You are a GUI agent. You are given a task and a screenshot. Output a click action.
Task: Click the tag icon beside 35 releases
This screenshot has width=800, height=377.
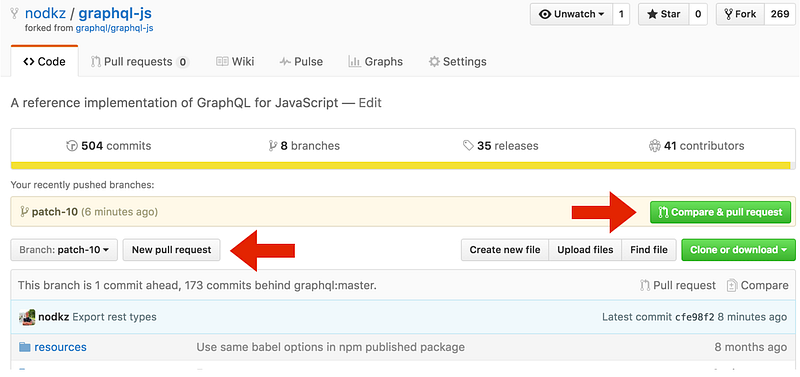click(468, 146)
